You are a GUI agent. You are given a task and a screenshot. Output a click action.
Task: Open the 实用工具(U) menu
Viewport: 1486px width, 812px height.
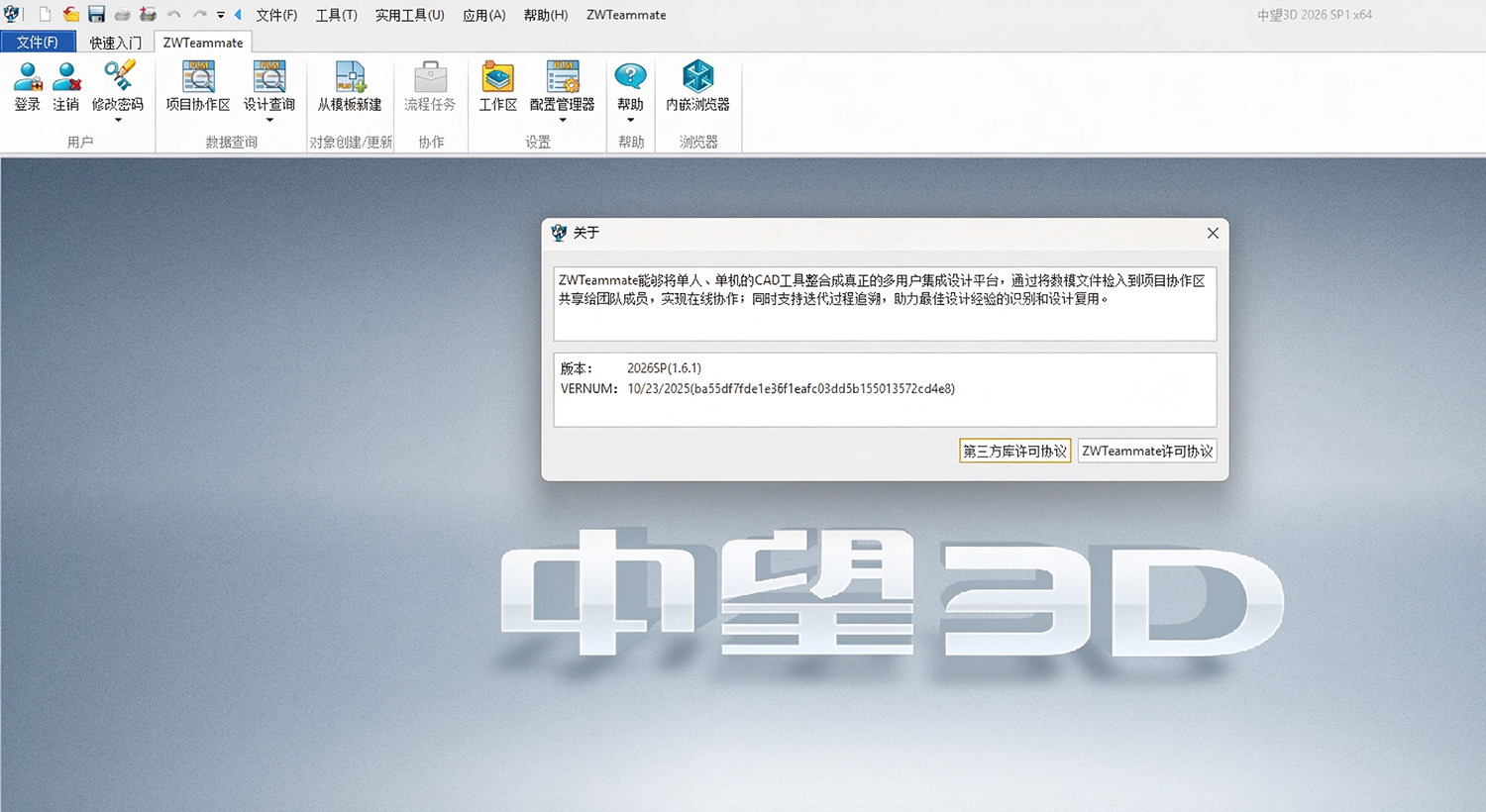pyautogui.click(x=410, y=15)
